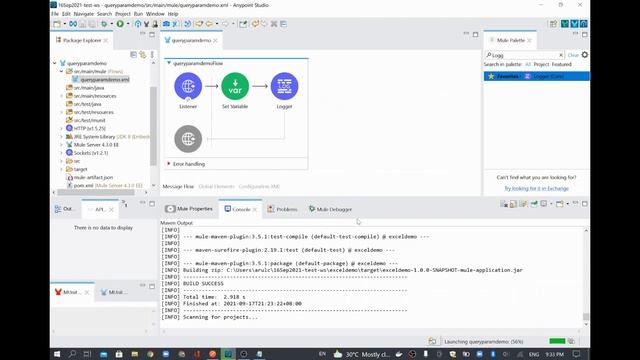Screen dimensions: 640x360
Task: Click the console scroll lock icon
Action: point(513,204)
